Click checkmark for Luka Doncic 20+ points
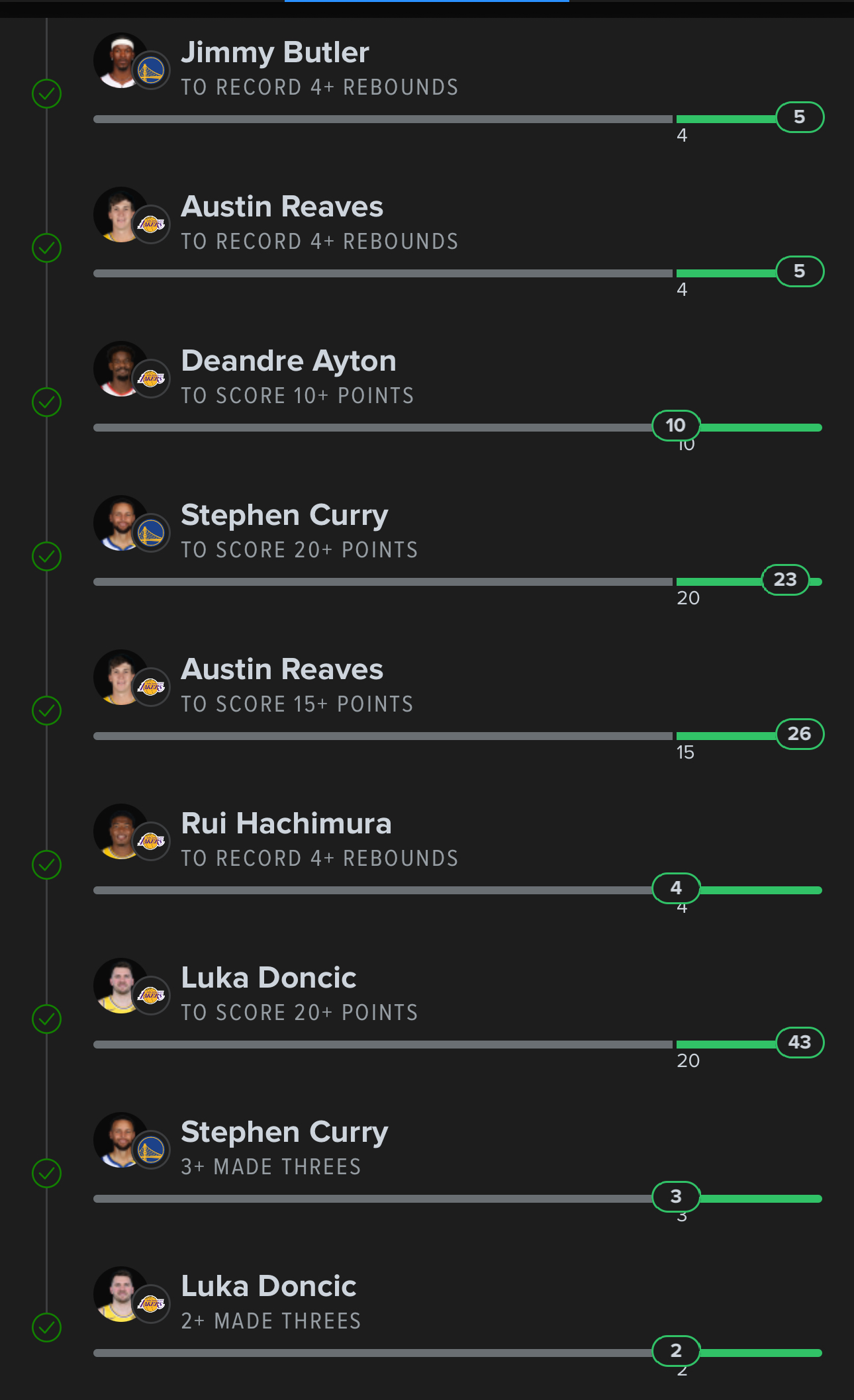The height and width of the screenshot is (1400, 854). pos(47,1019)
